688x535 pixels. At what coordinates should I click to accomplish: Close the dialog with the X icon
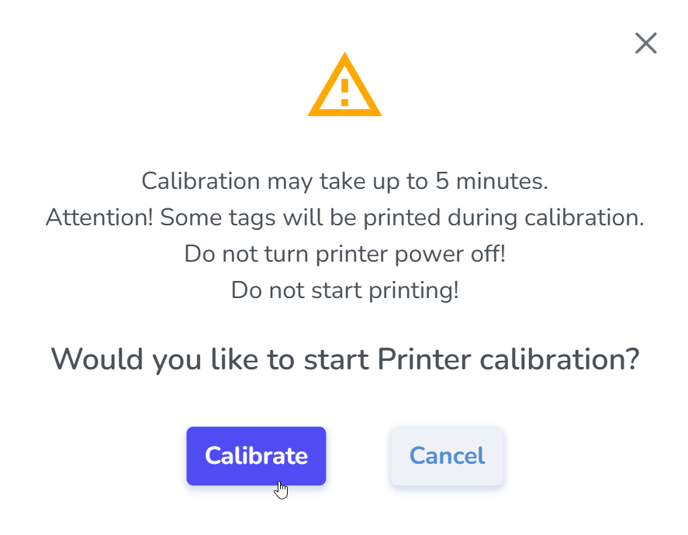646,43
